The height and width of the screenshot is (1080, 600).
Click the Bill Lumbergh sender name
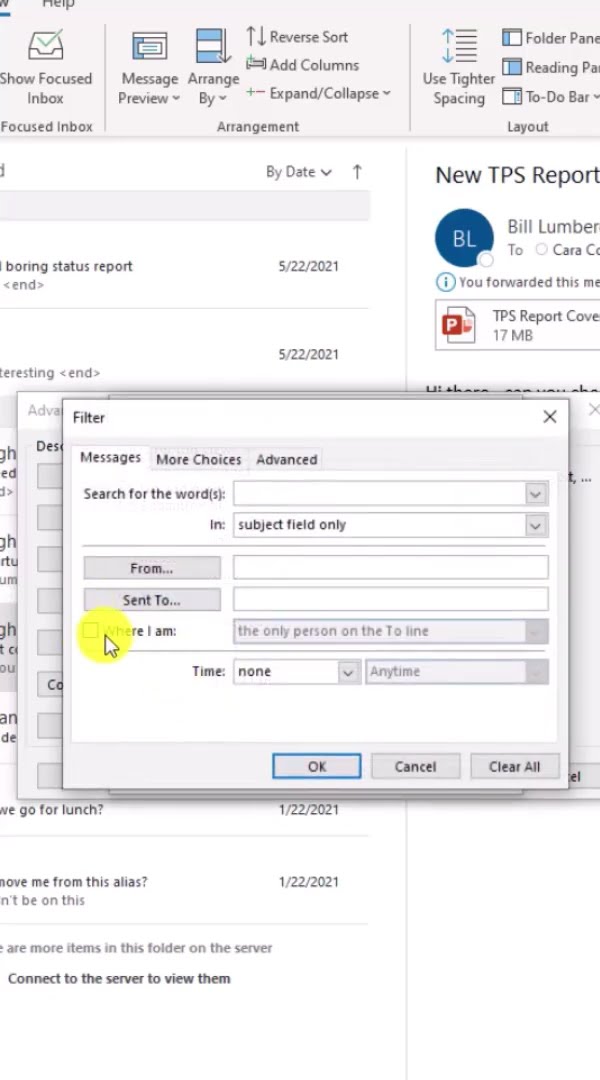tap(553, 226)
